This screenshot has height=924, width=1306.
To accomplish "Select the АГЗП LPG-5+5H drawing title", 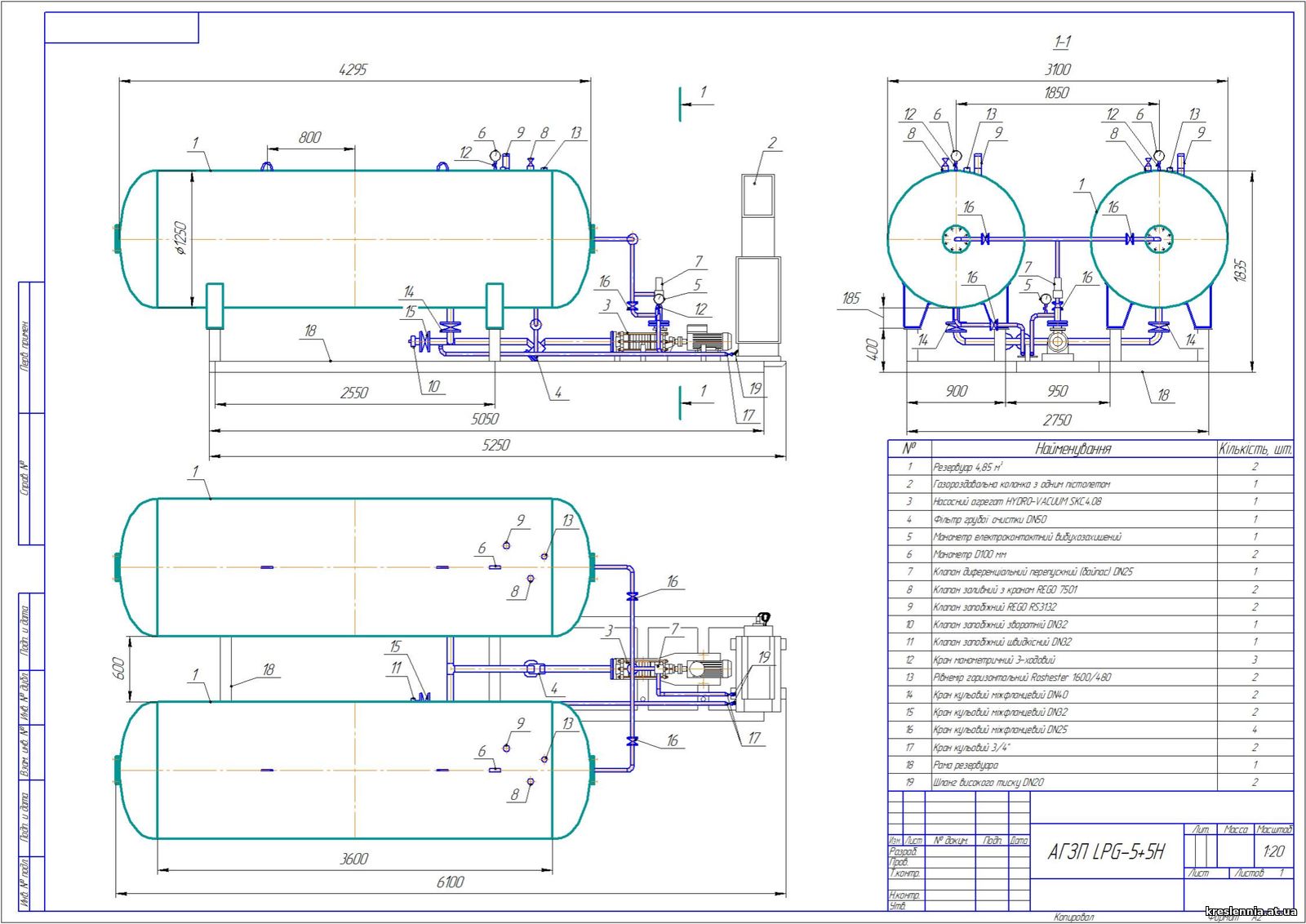I will [x=1106, y=852].
